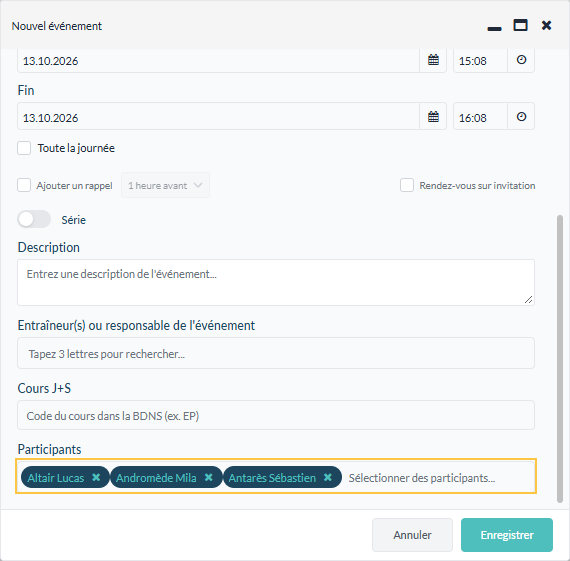Click the start time field 15:08
Image resolution: width=570 pixels, height=561 pixels.
pos(480,60)
